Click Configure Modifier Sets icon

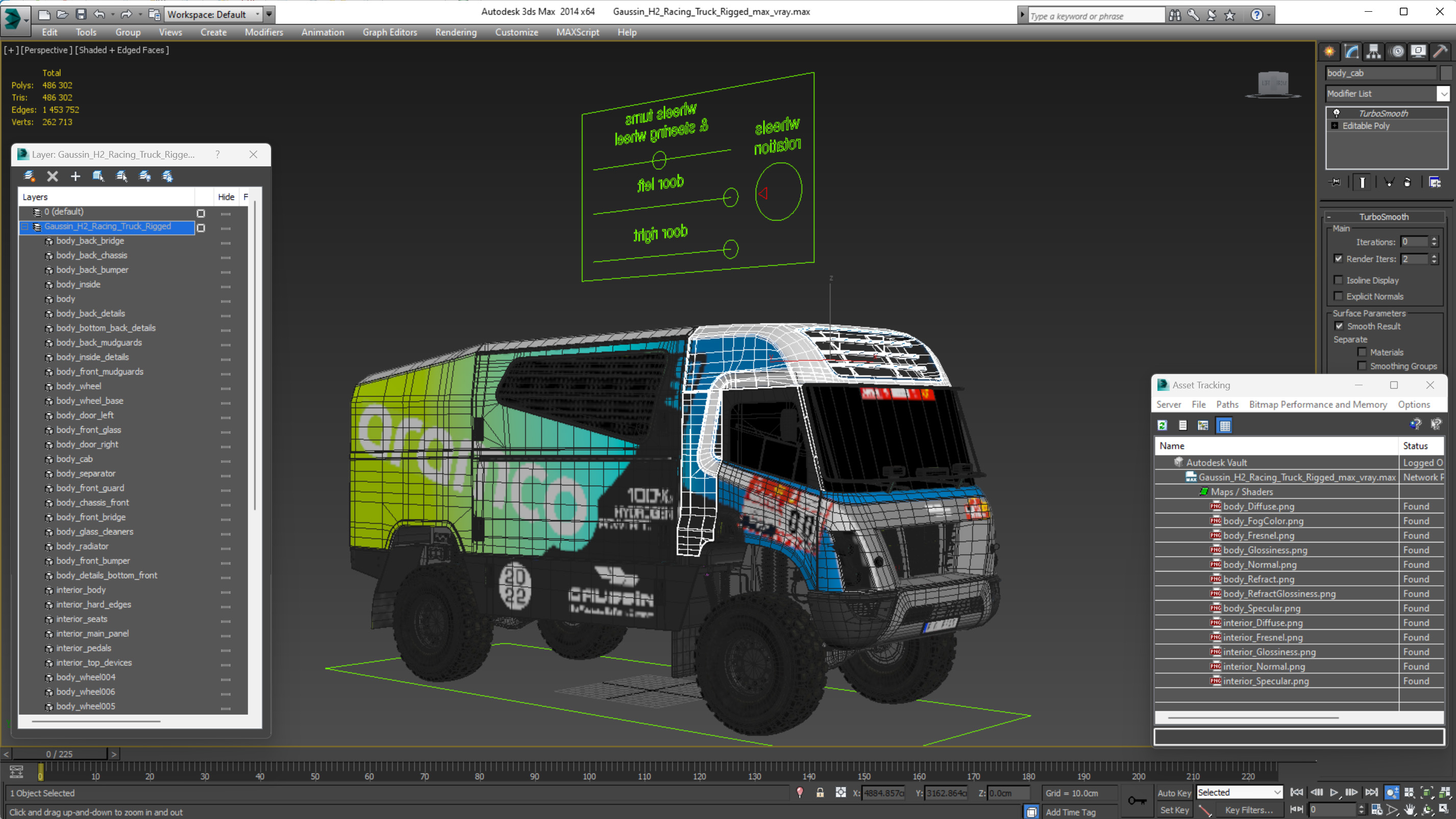point(1435,182)
